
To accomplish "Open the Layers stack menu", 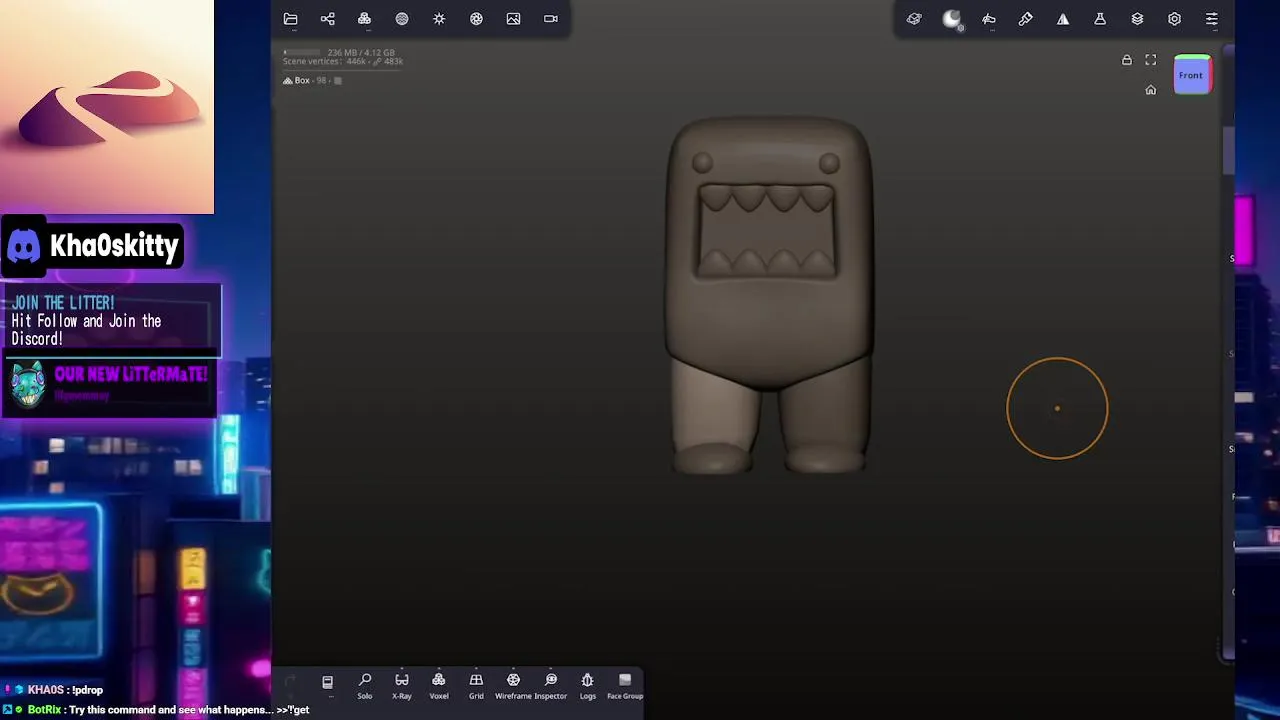I will click(x=1137, y=19).
